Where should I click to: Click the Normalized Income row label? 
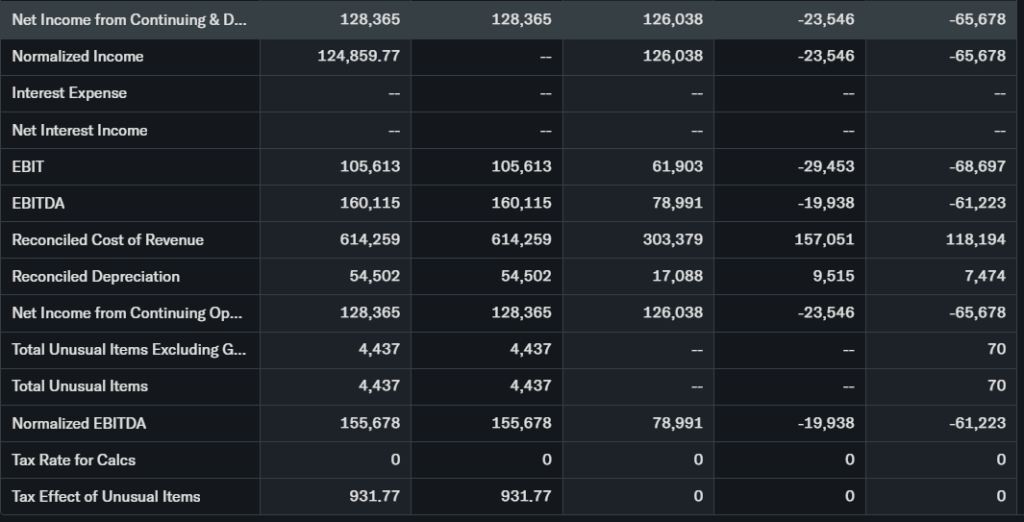[x=78, y=57]
